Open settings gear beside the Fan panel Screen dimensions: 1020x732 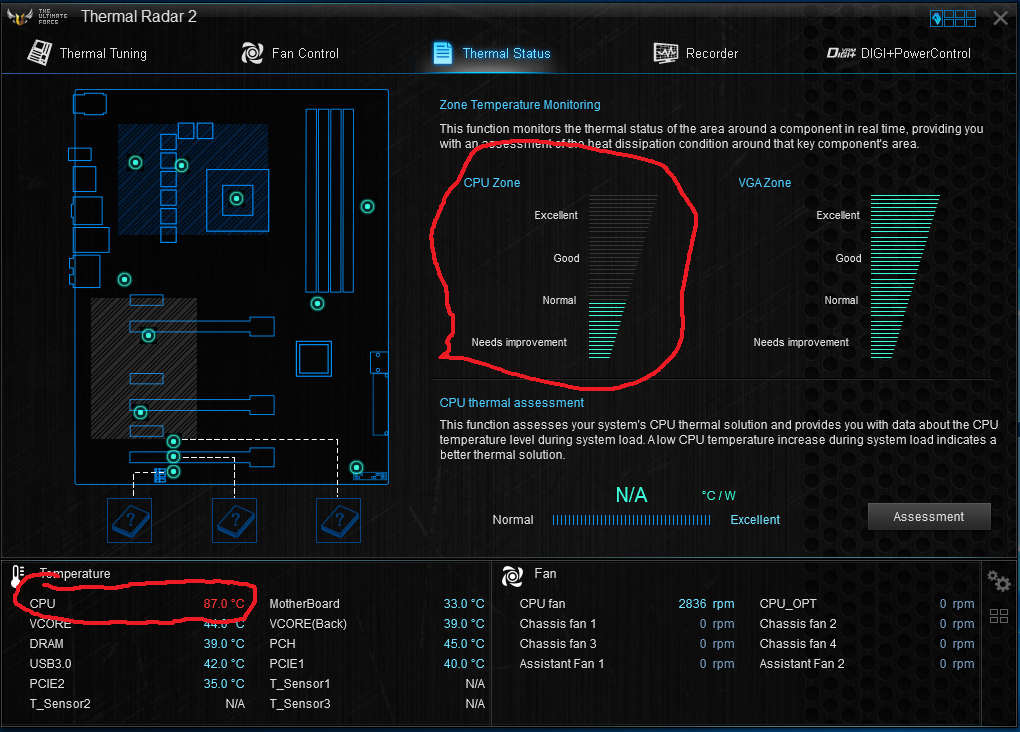pyautogui.click(x=999, y=580)
